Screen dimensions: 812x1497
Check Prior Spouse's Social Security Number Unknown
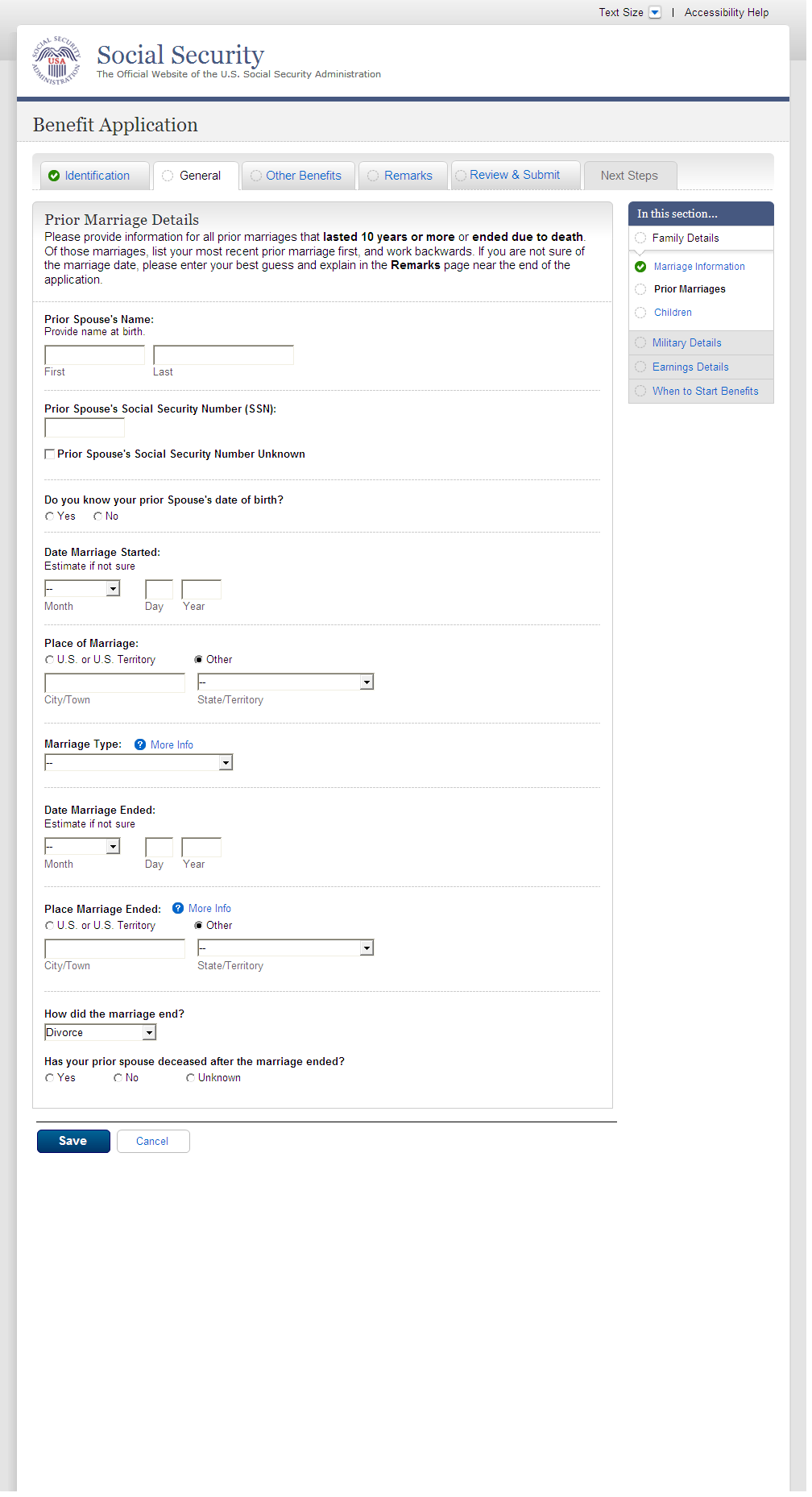pyautogui.click(x=50, y=454)
